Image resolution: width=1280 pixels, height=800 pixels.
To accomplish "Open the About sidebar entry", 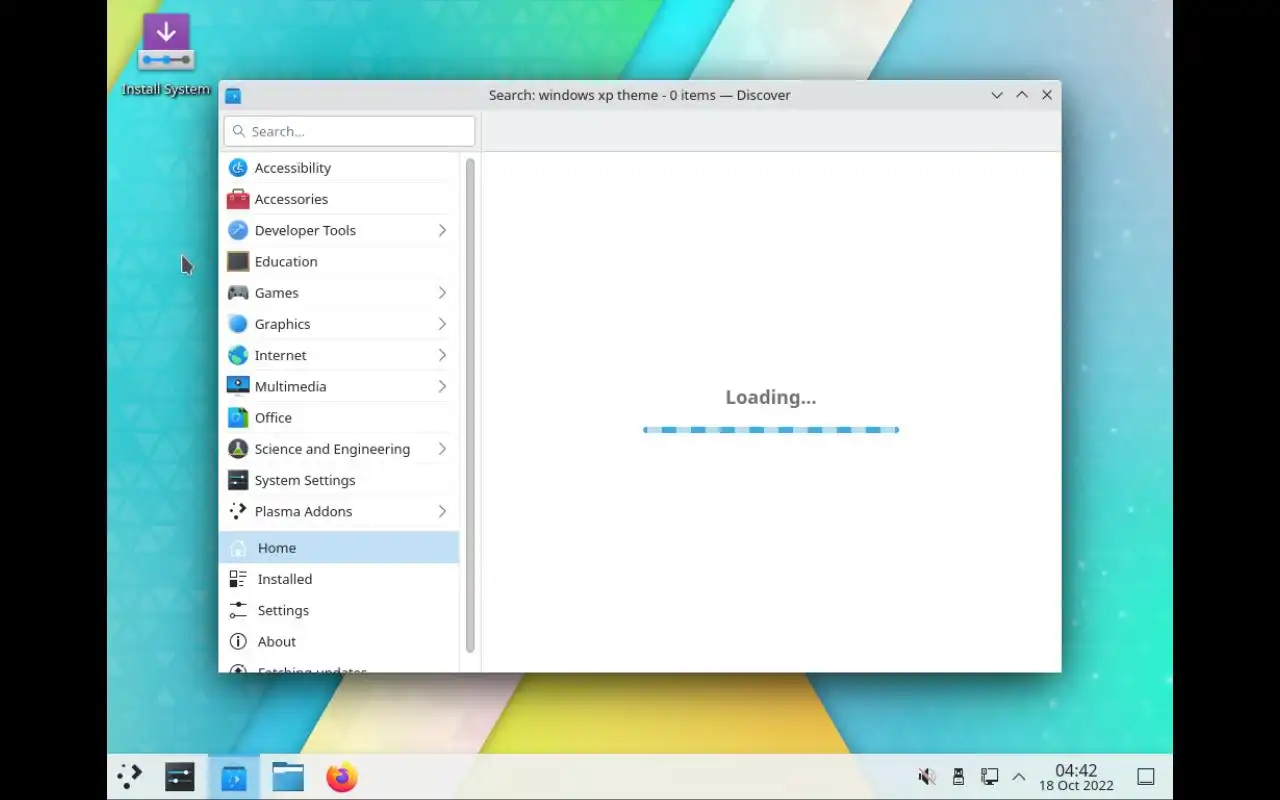I will 339,642.
